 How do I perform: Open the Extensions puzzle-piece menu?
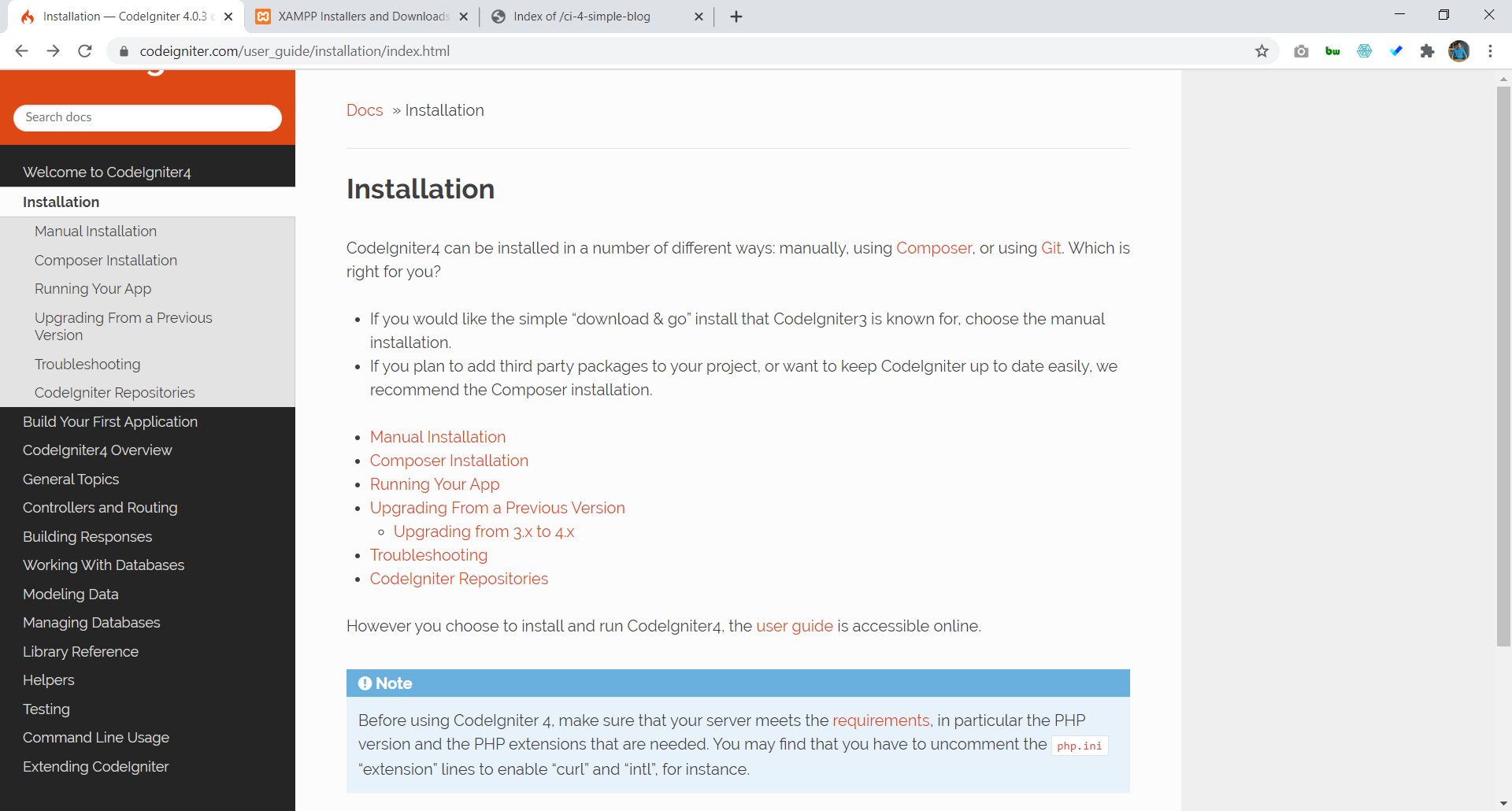pyautogui.click(x=1427, y=51)
